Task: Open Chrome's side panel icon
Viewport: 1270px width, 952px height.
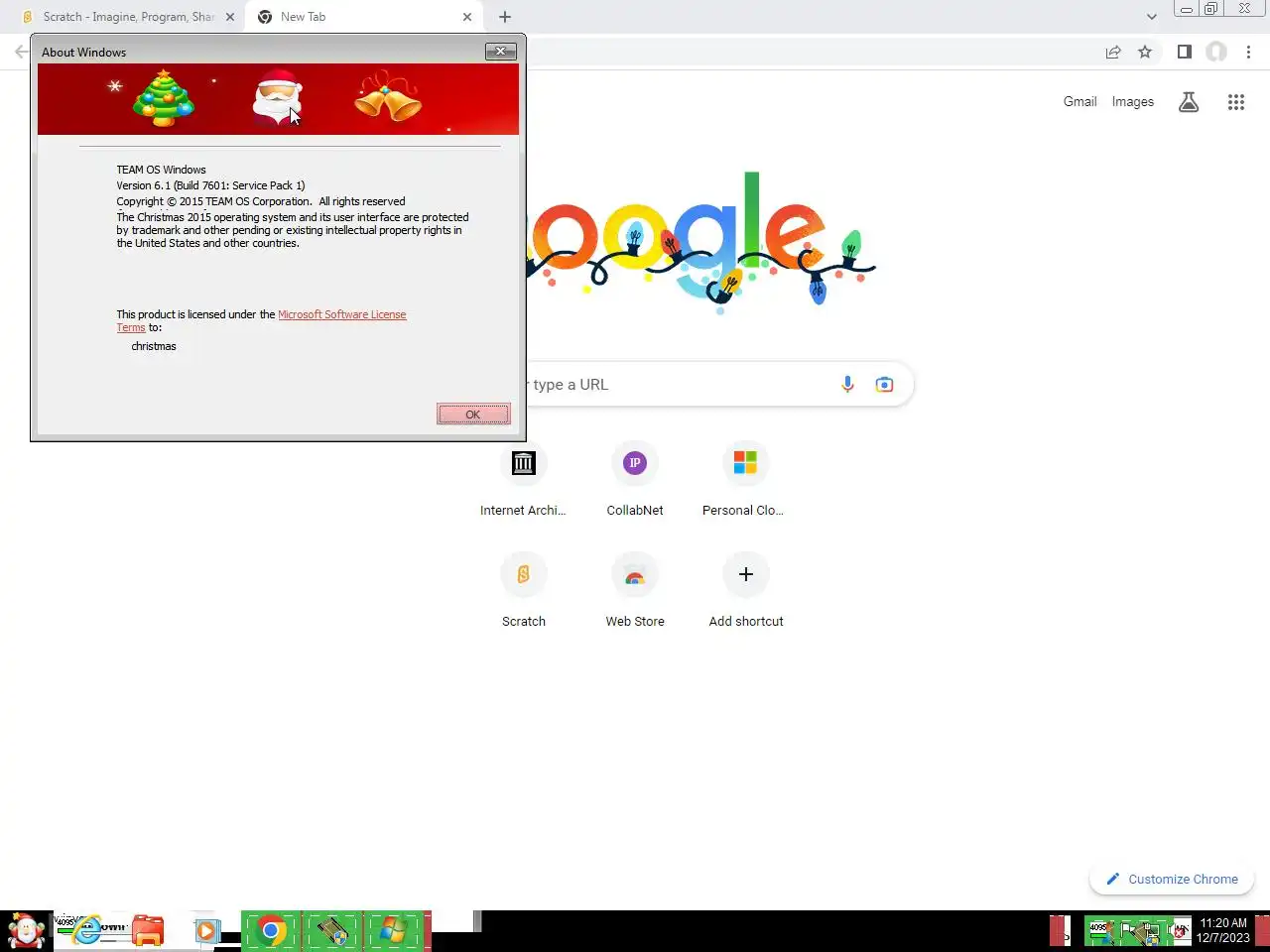Action: (1184, 52)
